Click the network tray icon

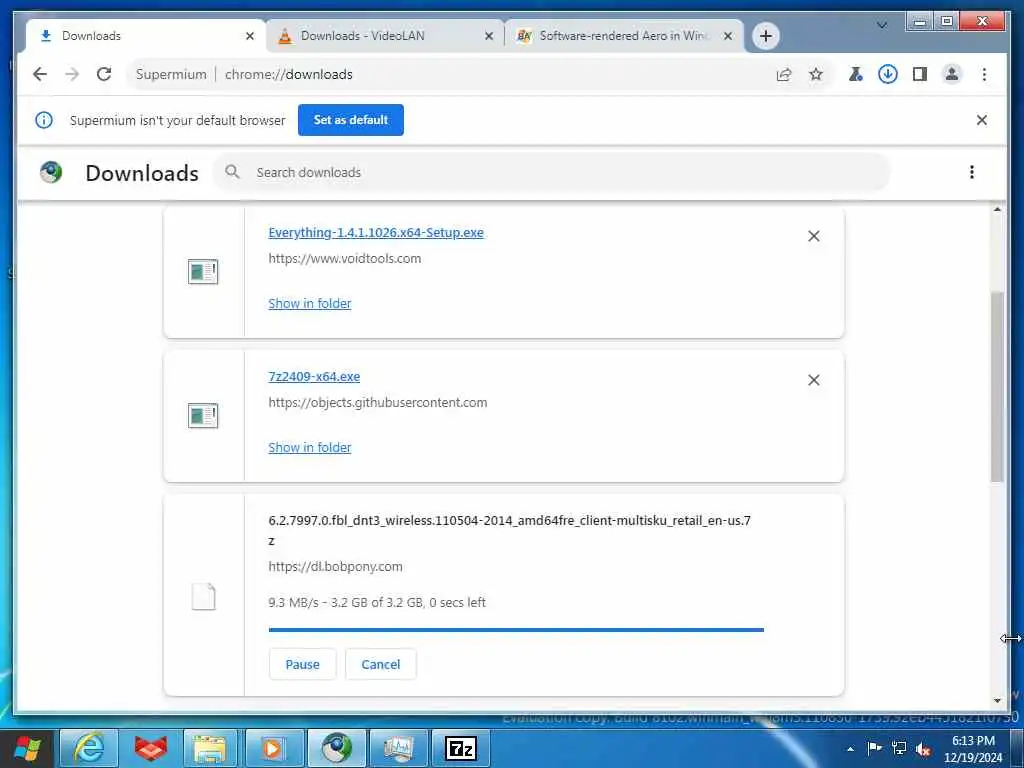899,748
